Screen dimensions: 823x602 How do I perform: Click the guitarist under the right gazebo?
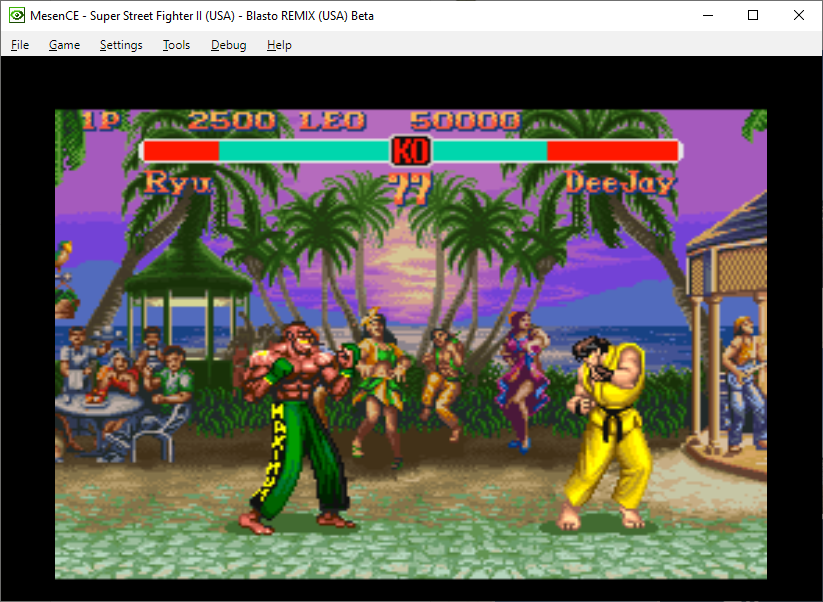pos(744,383)
